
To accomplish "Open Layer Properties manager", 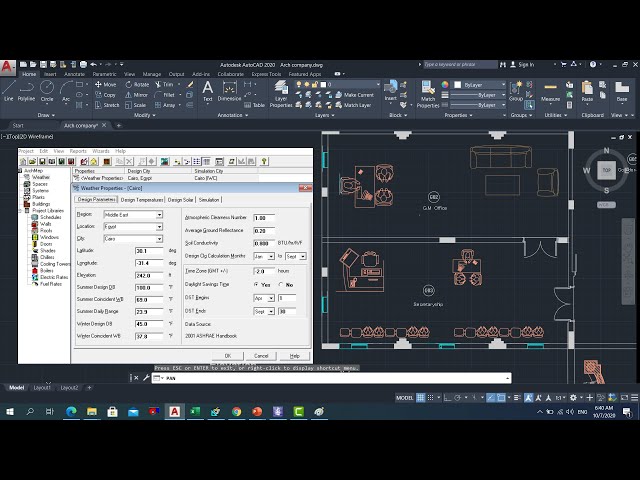I will 281,94.
